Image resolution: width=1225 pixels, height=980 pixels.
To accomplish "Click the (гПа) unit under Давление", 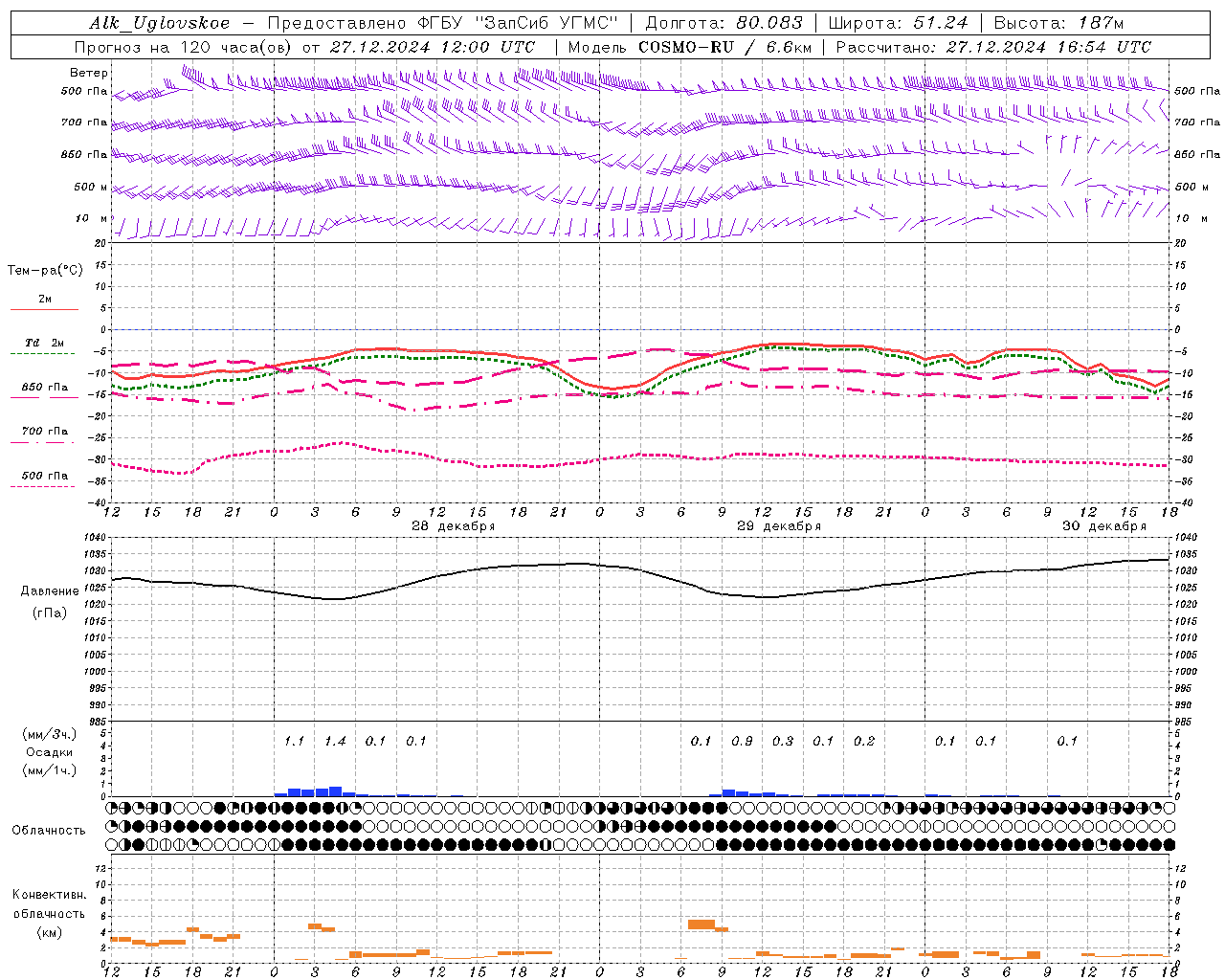I will 49,612.
